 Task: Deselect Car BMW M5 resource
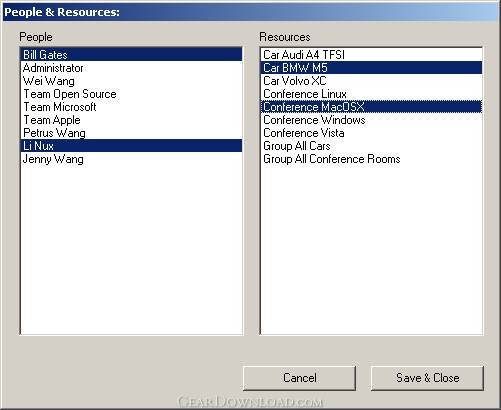371,68
